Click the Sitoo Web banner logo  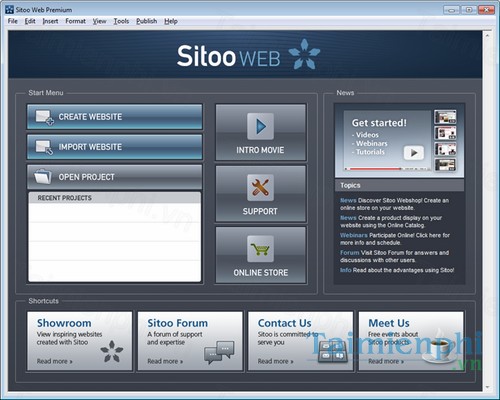coord(248,55)
